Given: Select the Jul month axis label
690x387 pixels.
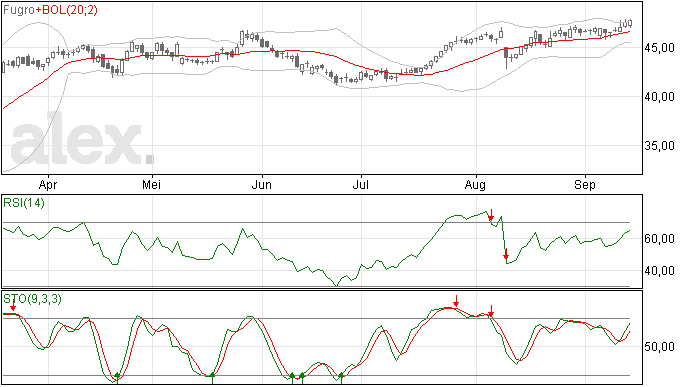Looking at the screenshot, I should tap(360, 185).
